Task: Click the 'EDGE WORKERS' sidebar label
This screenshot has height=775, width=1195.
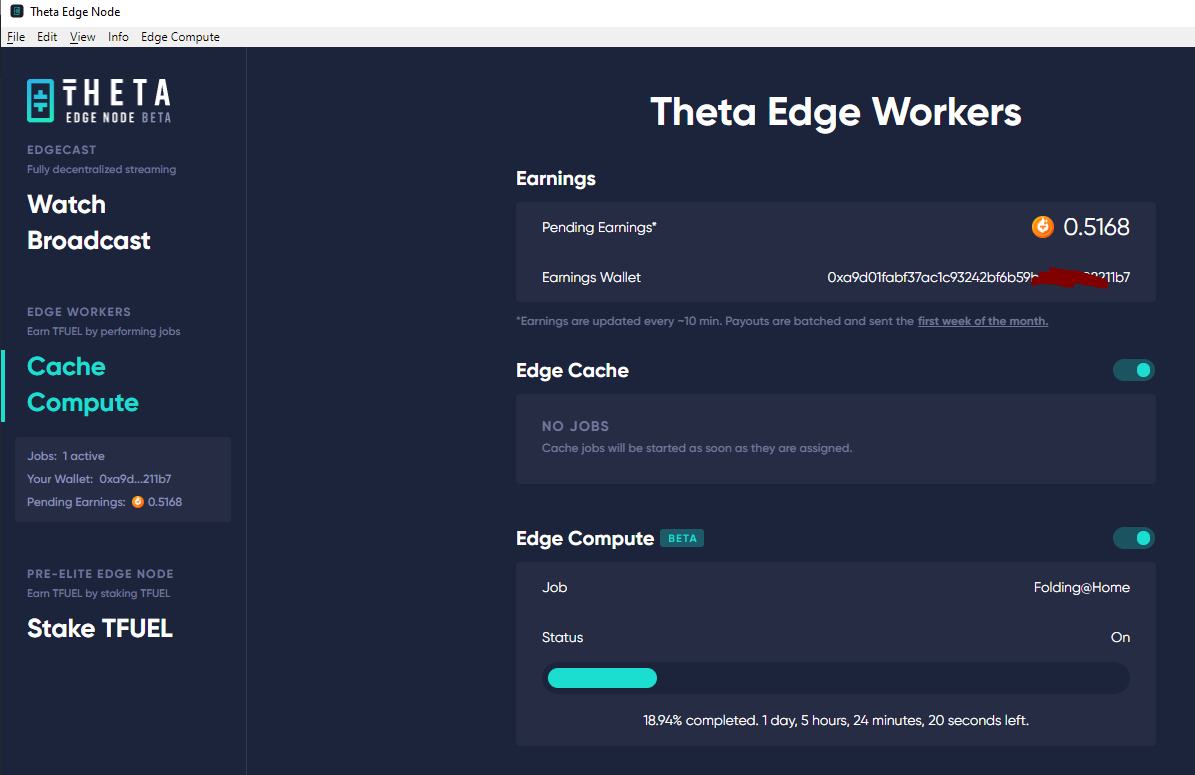Action: [x=79, y=312]
